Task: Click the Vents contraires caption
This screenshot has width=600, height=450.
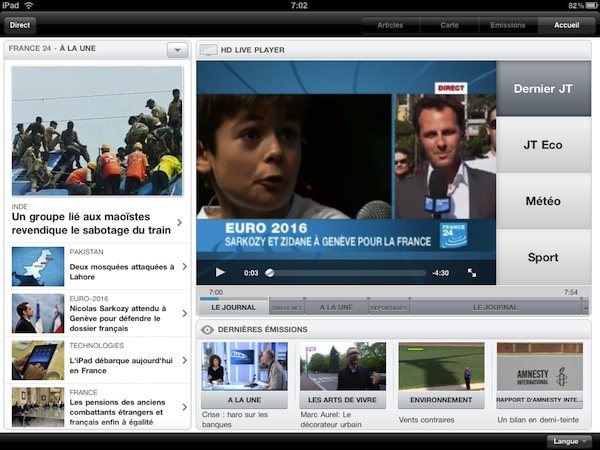Action: tap(426, 420)
